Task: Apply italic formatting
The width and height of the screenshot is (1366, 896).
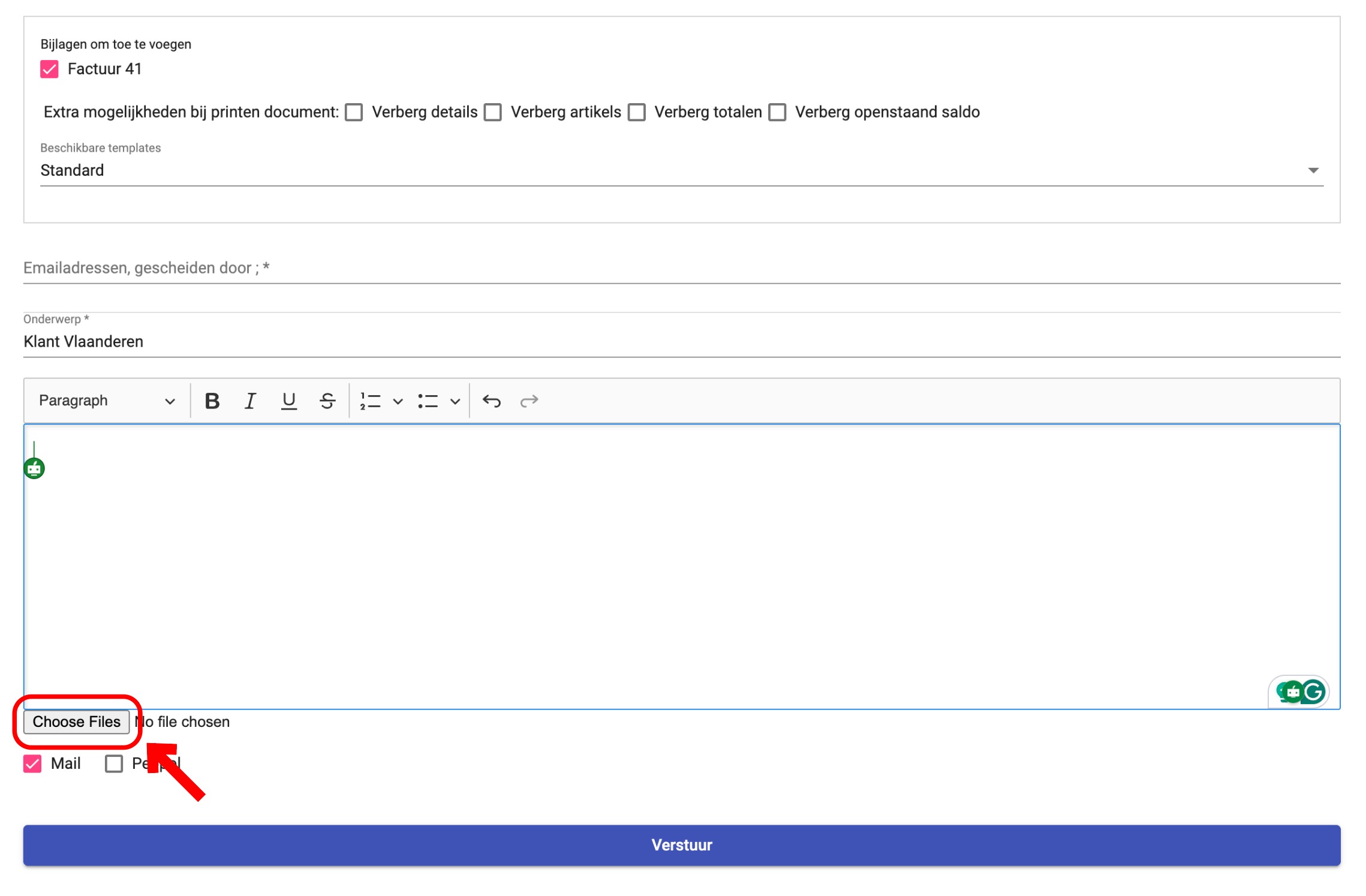Action: coord(250,401)
